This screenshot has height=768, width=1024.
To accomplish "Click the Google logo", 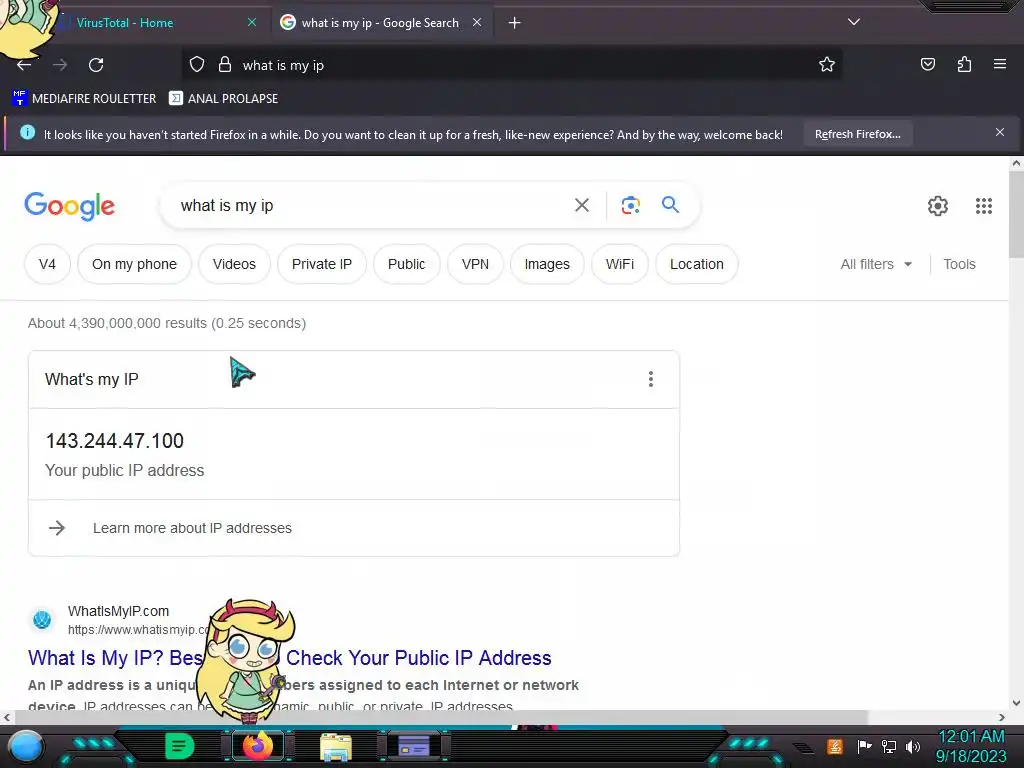I will click(x=69, y=206).
